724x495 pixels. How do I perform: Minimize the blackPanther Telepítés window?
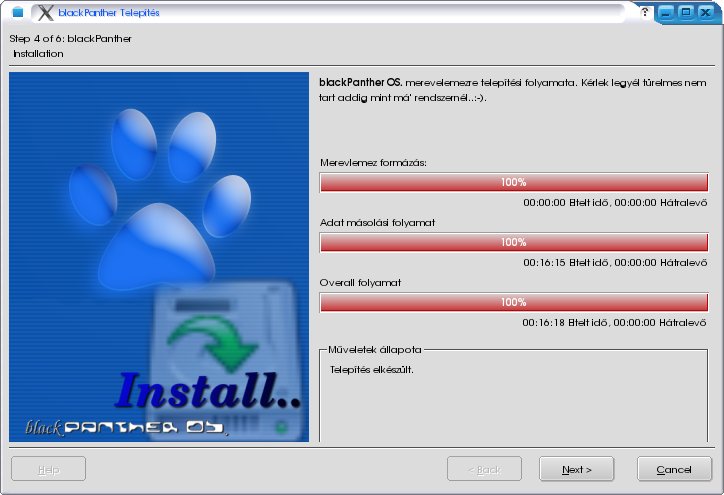pyautogui.click(x=666, y=12)
